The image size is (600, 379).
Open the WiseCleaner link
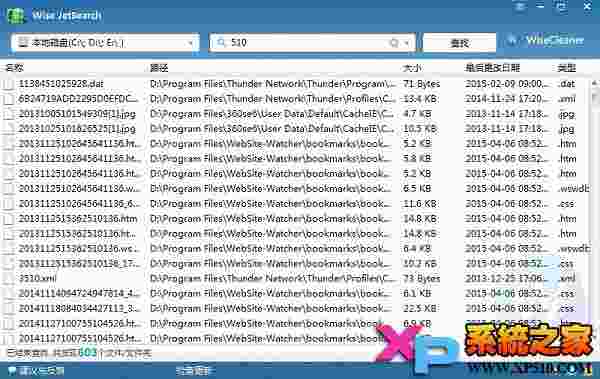pos(555,41)
